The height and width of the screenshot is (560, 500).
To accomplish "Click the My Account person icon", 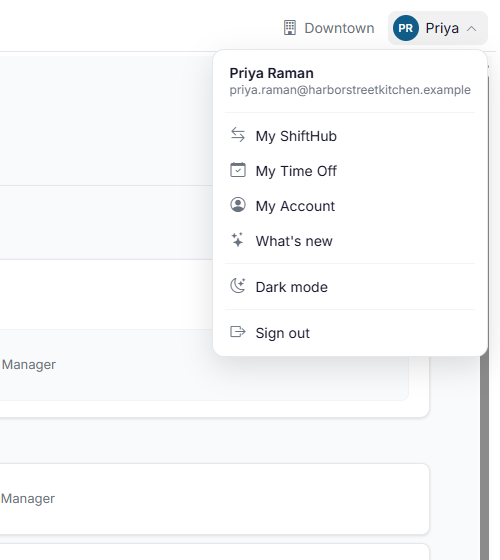I will (x=238, y=205).
